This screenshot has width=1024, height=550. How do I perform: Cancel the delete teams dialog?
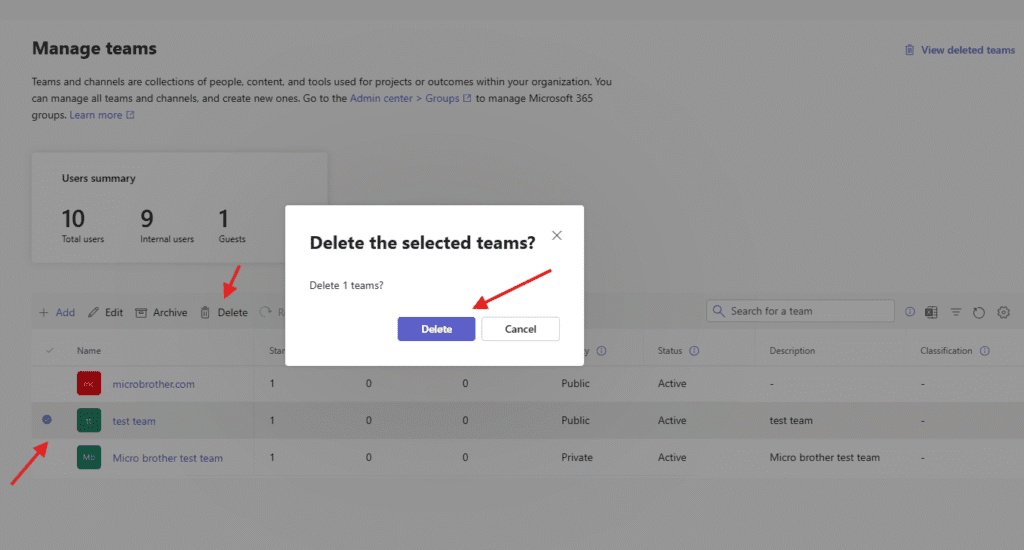(520, 329)
